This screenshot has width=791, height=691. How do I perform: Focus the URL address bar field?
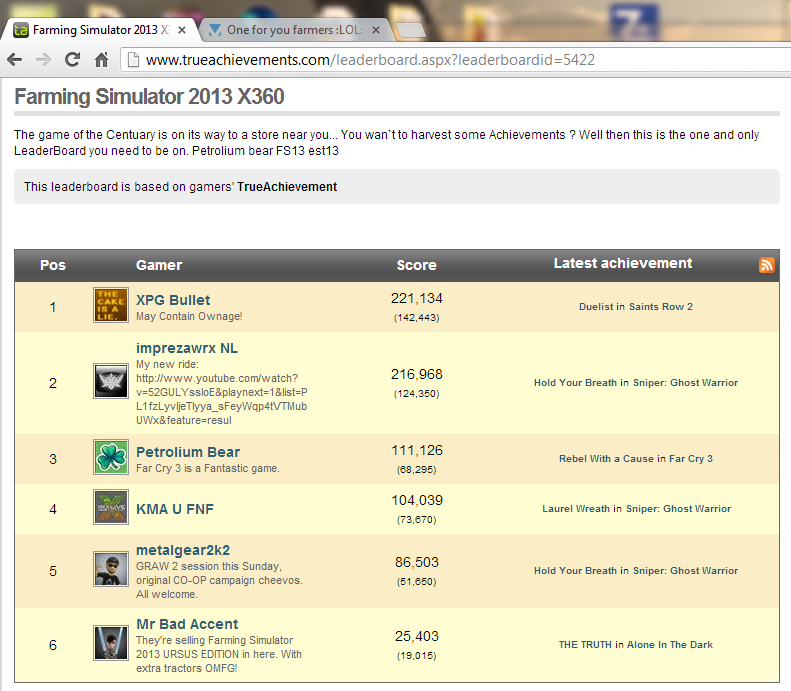tap(450, 60)
